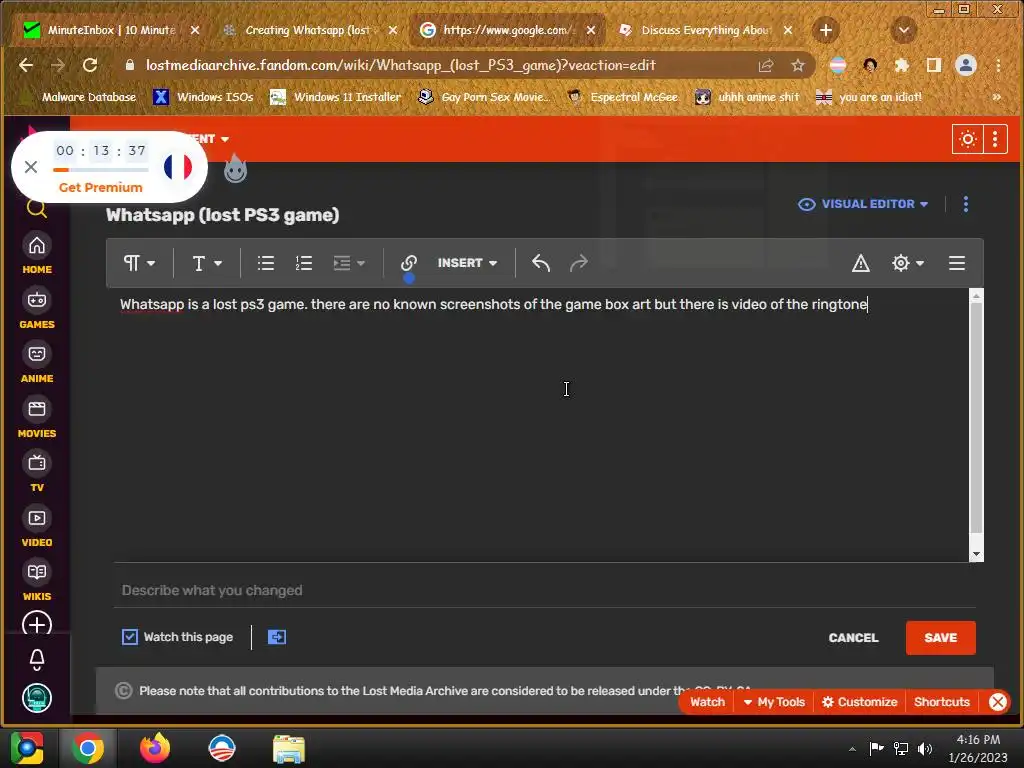
Task: Open the GAMES section in sidebar
Action: tap(37, 309)
